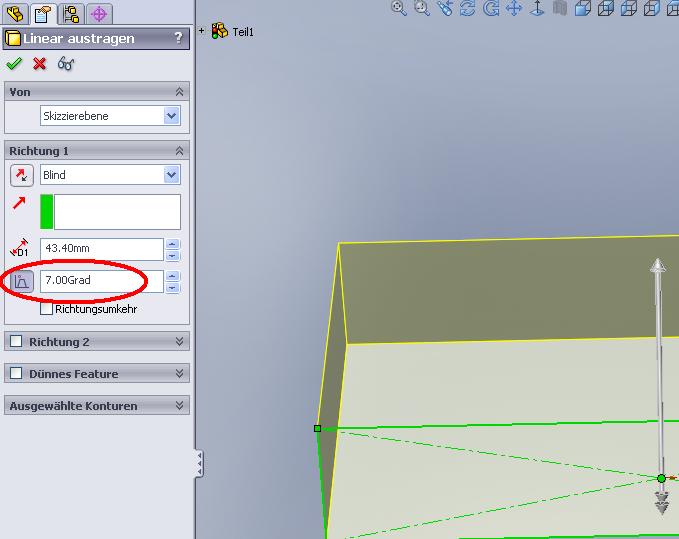679x539 pixels.
Task: Decrease the 43.40mm depth with down spinner
Action: 172,255
